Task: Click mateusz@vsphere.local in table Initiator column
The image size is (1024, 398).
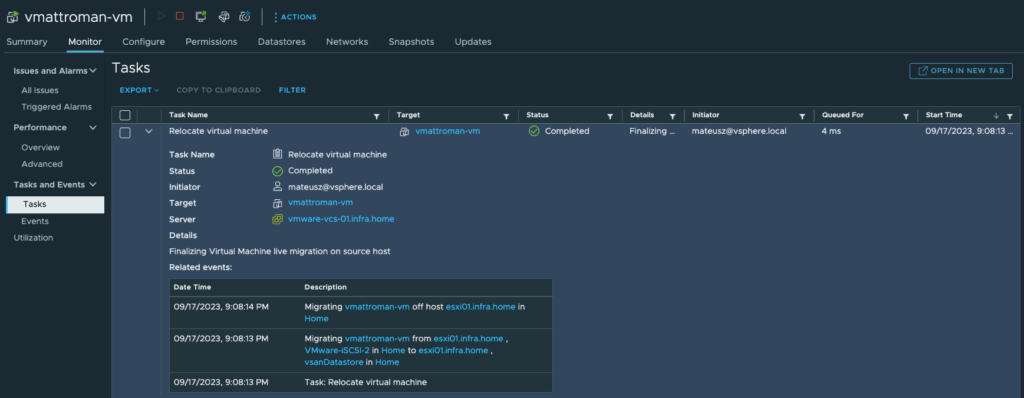Action: point(739,131)
